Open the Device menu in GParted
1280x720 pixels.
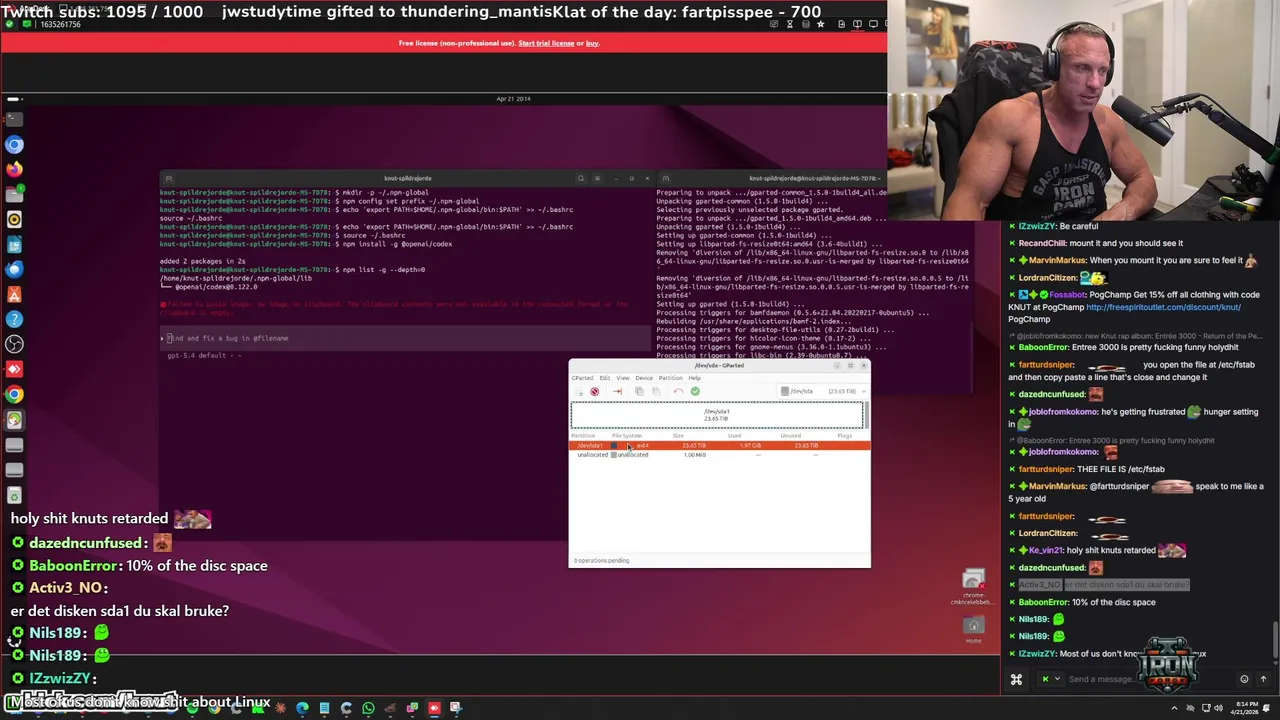pos(644,378)
